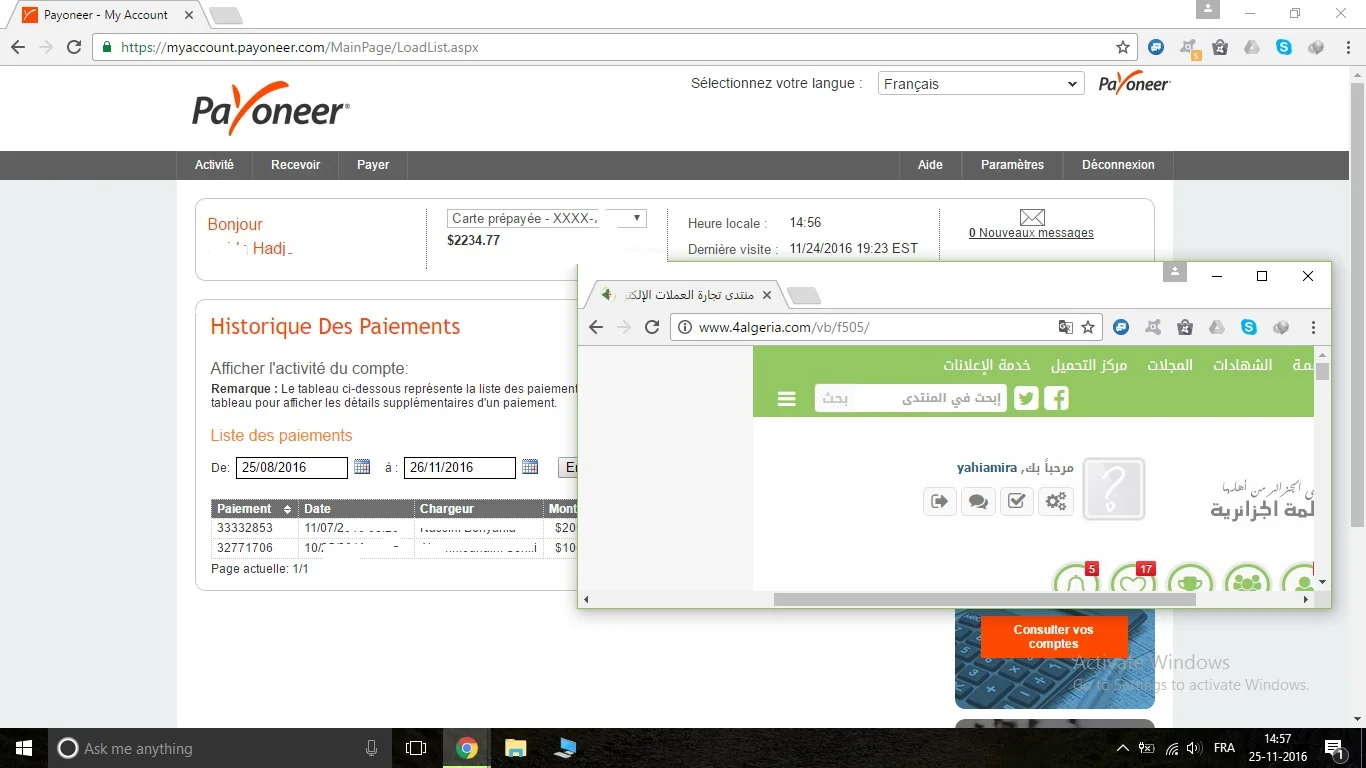Viewport: 1366px width, 768px height.
Task: Click the forum logout arrow icon
Action: pyautogui.click(x=939, y=502)
